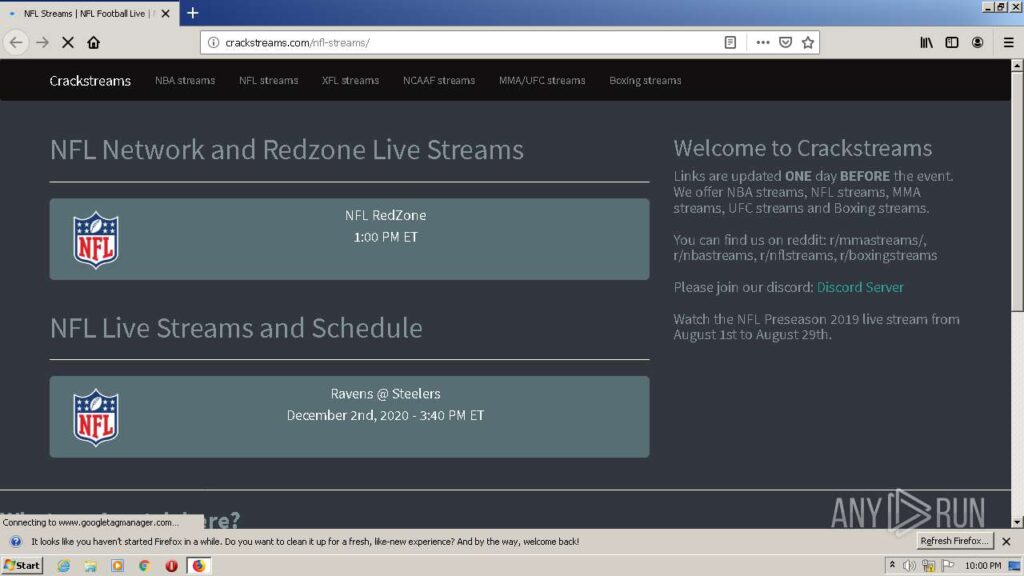Save page to Pocket
Image resolution: width=1024 pixels, height=576 pixels.
[785, 42]
